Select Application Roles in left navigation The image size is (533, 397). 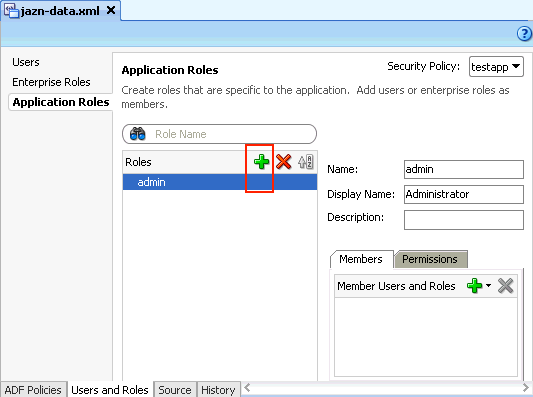pos(61,102)
